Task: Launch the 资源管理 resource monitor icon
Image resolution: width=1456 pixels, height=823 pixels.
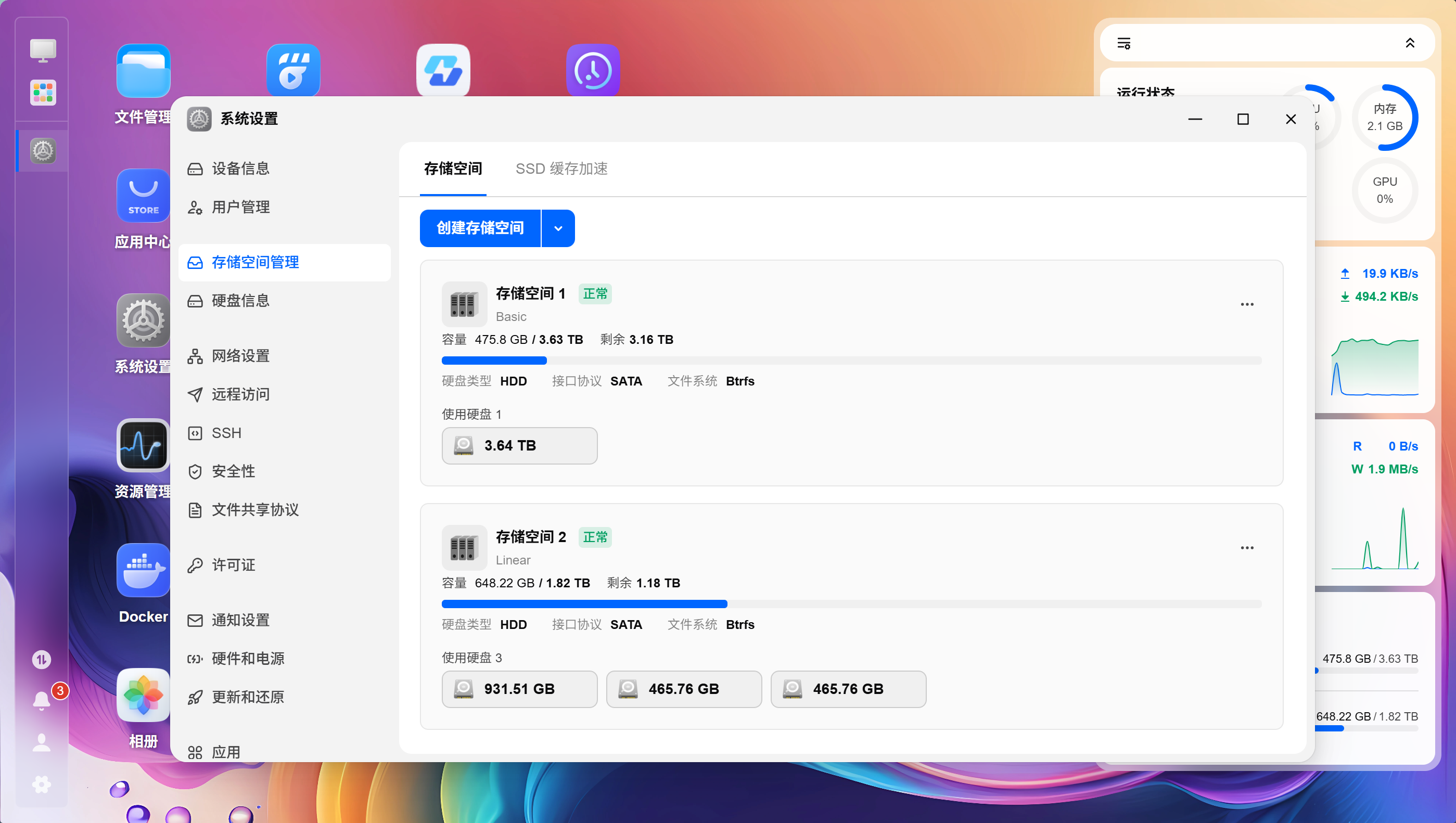Action: point(143,445)
